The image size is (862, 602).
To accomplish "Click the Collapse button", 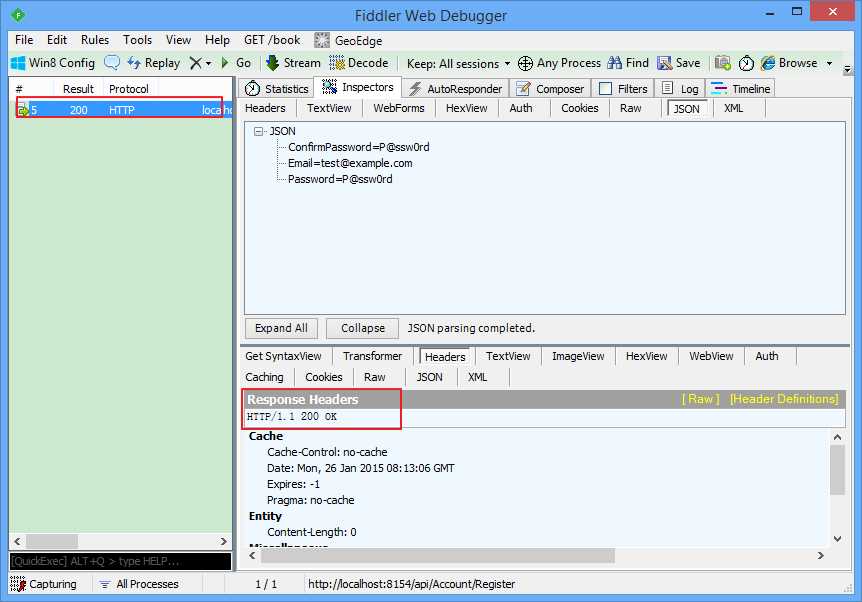I will [x=362, y=328].
